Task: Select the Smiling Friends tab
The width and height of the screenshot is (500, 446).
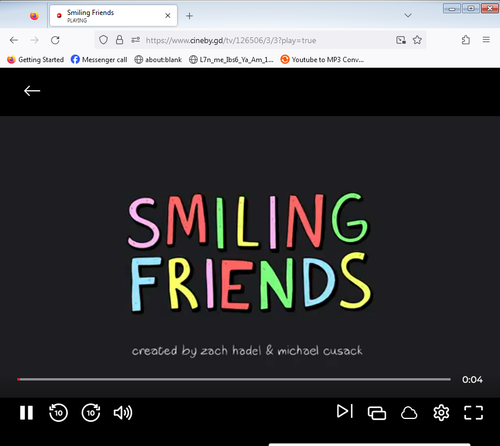Action: (x=113, y=16)
